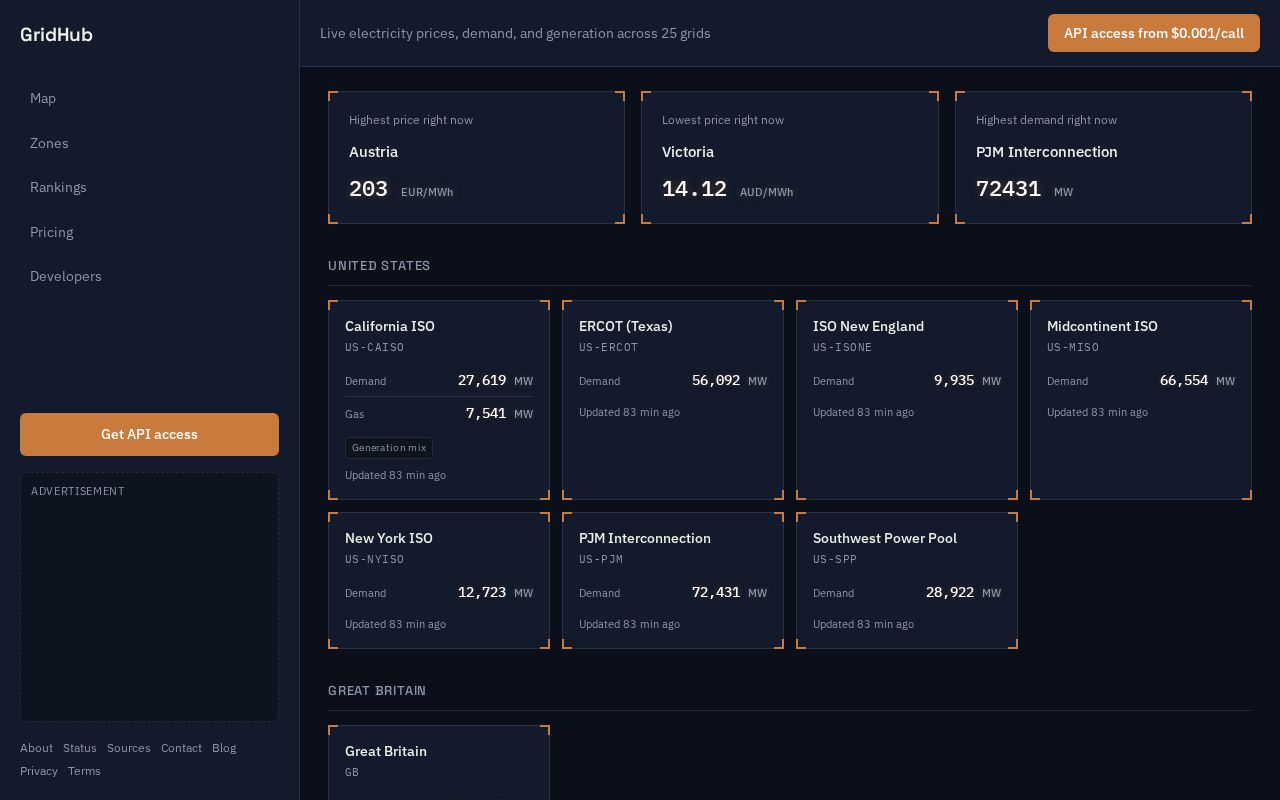Image resolution: width=1280 pixels, height=800 pixels.
Task: Open the Rankings page
Action: [58, 187]
